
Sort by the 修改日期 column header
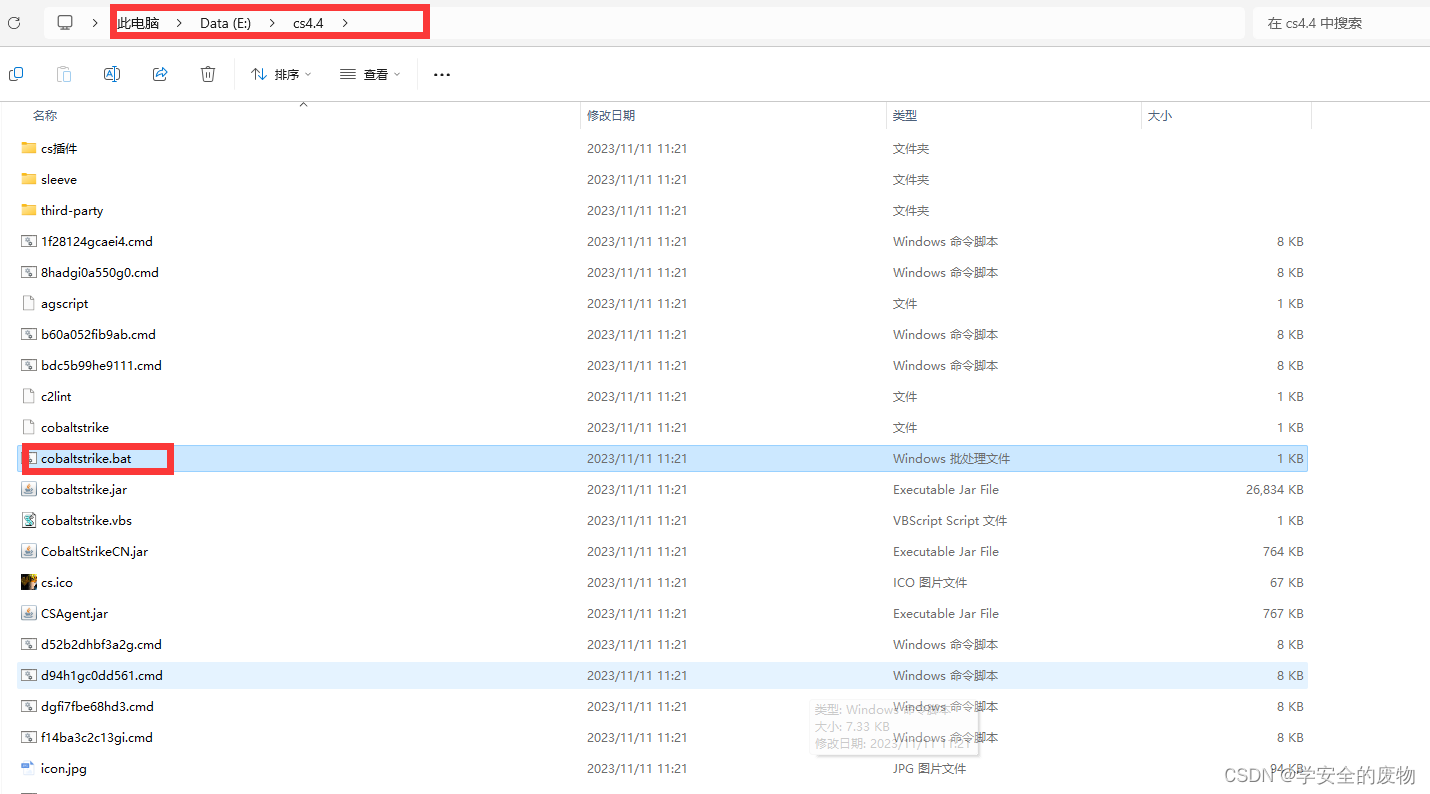tap(611, 116)
